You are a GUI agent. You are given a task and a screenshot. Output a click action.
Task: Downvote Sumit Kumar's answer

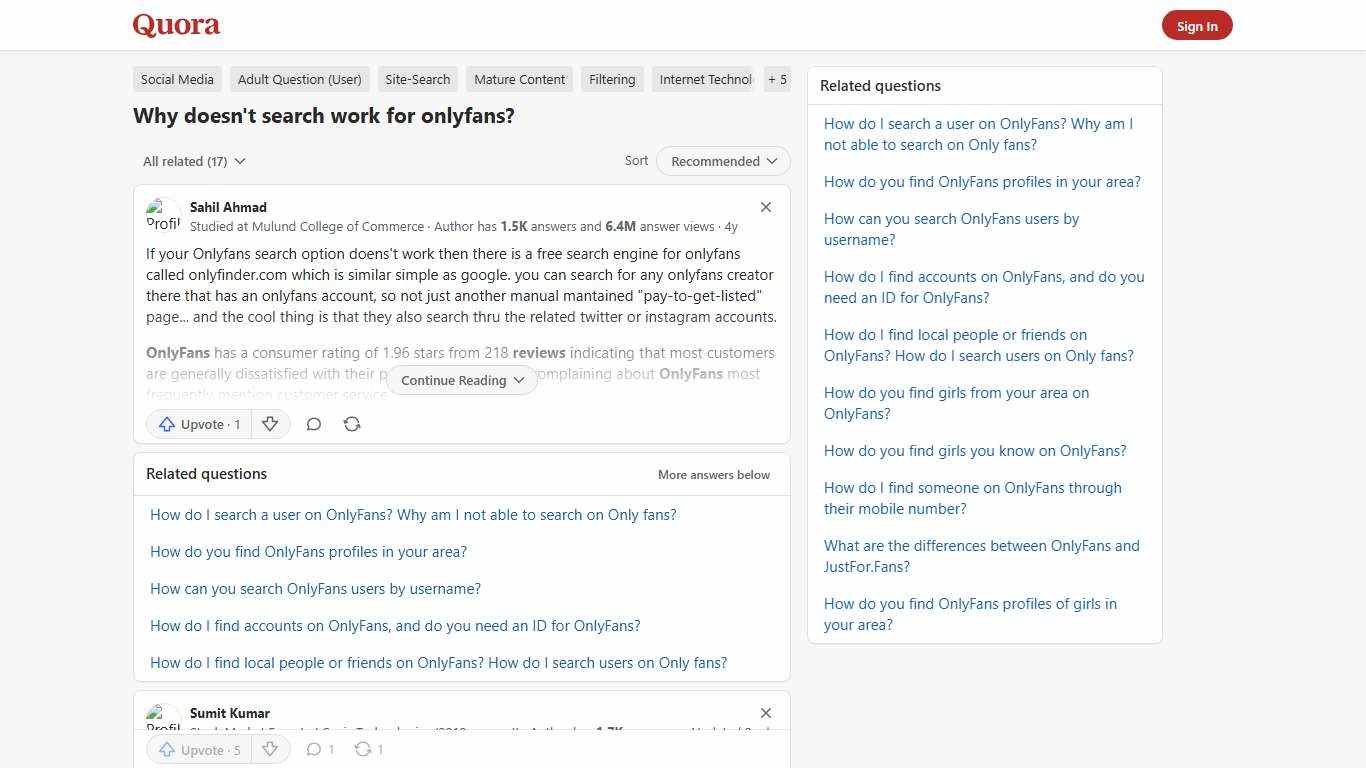pos(270,749)
